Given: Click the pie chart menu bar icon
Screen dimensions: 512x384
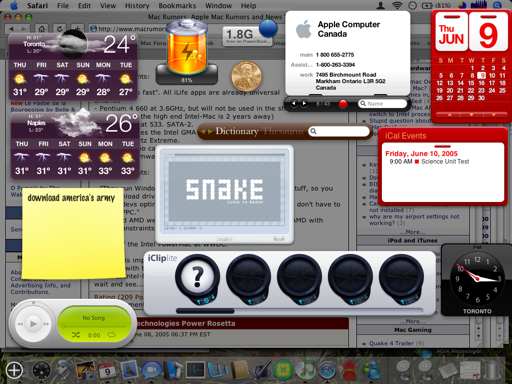Looking at the screenshot, I should 462,5.
